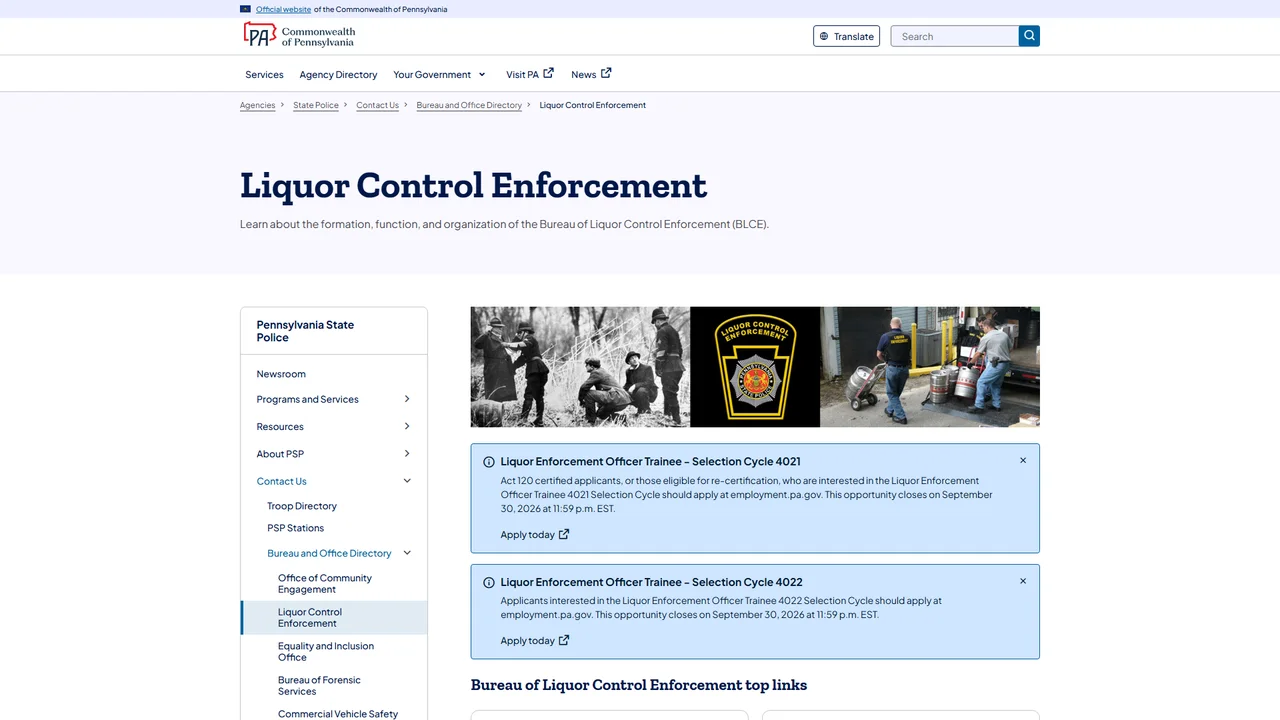Viewport: 1280px width, 720px height.
Task: Click external link icon in Cycle 4022 Apply today
Action: point(564,640)
